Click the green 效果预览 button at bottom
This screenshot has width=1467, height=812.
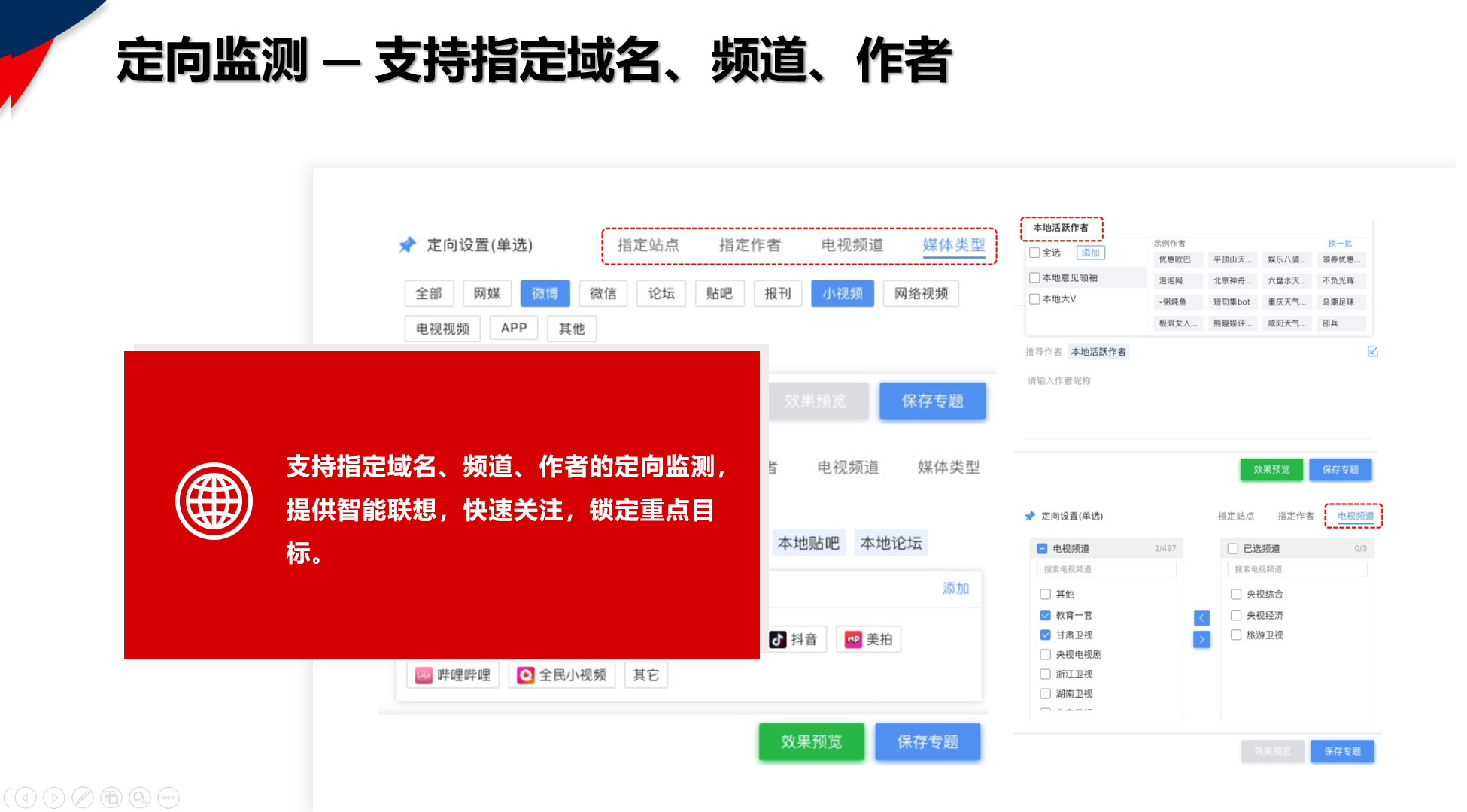811,741
